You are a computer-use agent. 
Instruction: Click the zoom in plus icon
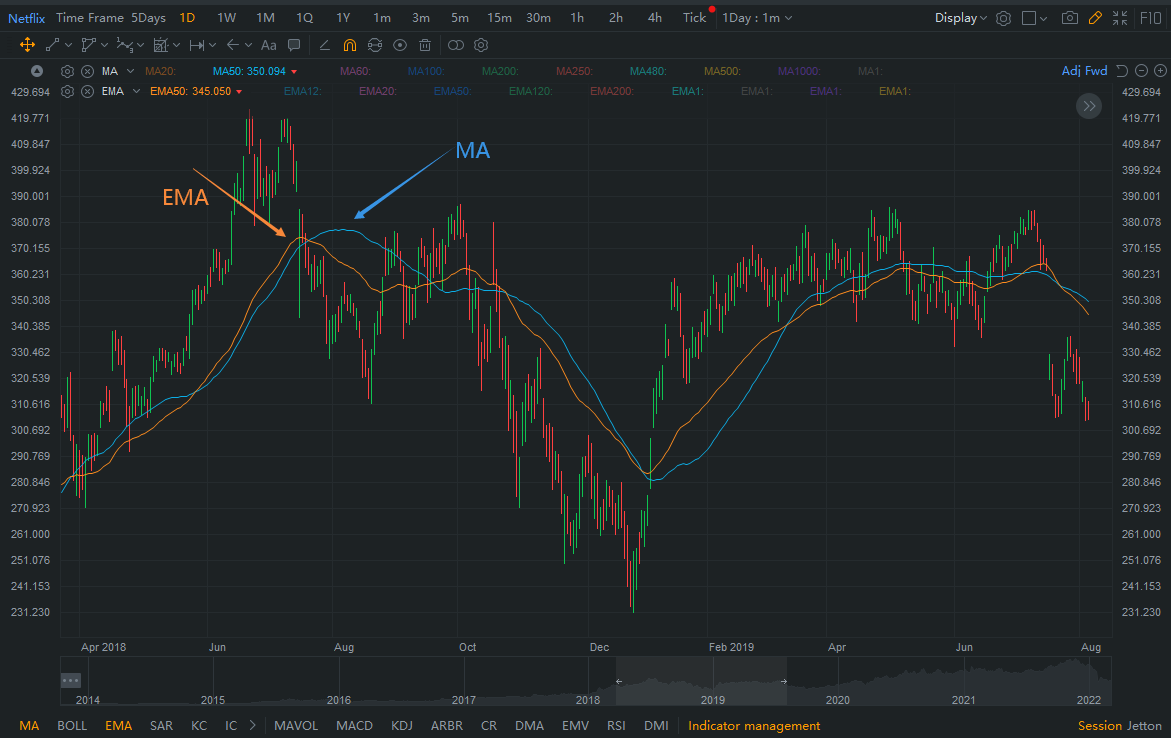[x=1161, y=71]
